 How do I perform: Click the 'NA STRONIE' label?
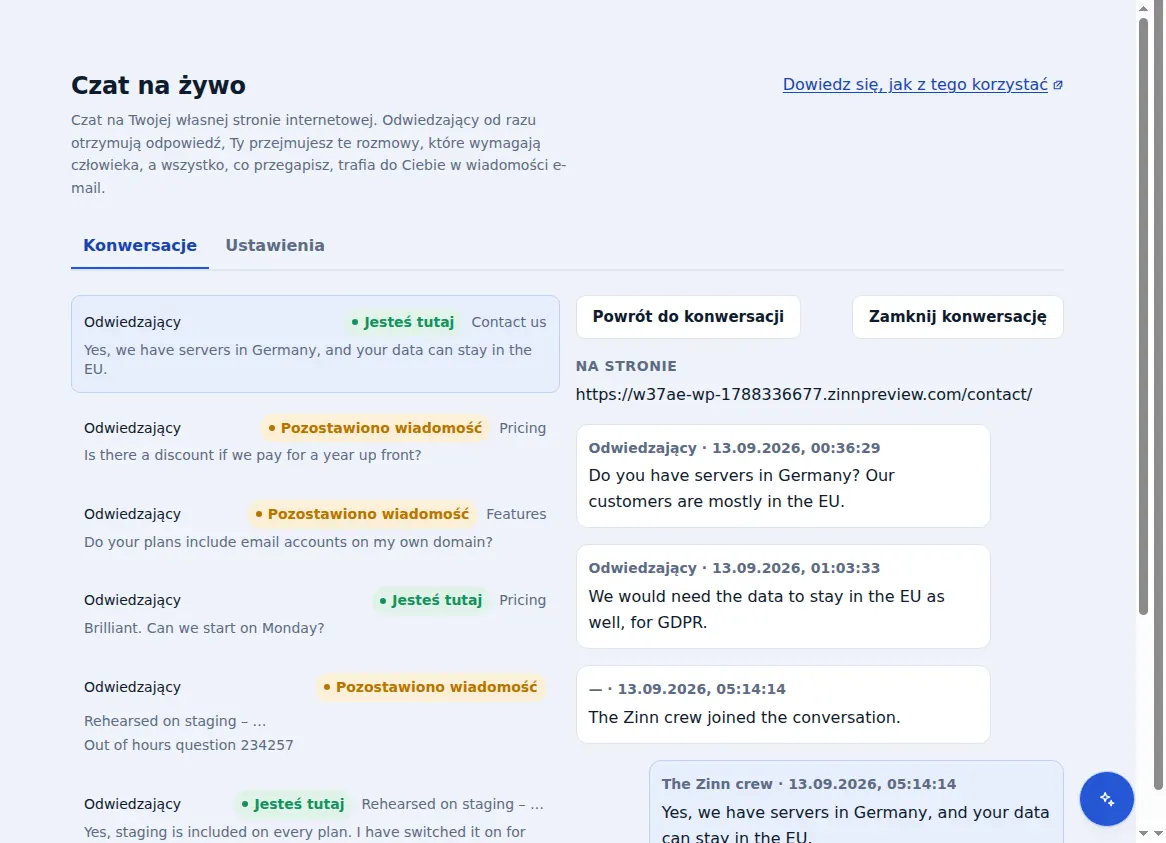(x=626, y=366)
